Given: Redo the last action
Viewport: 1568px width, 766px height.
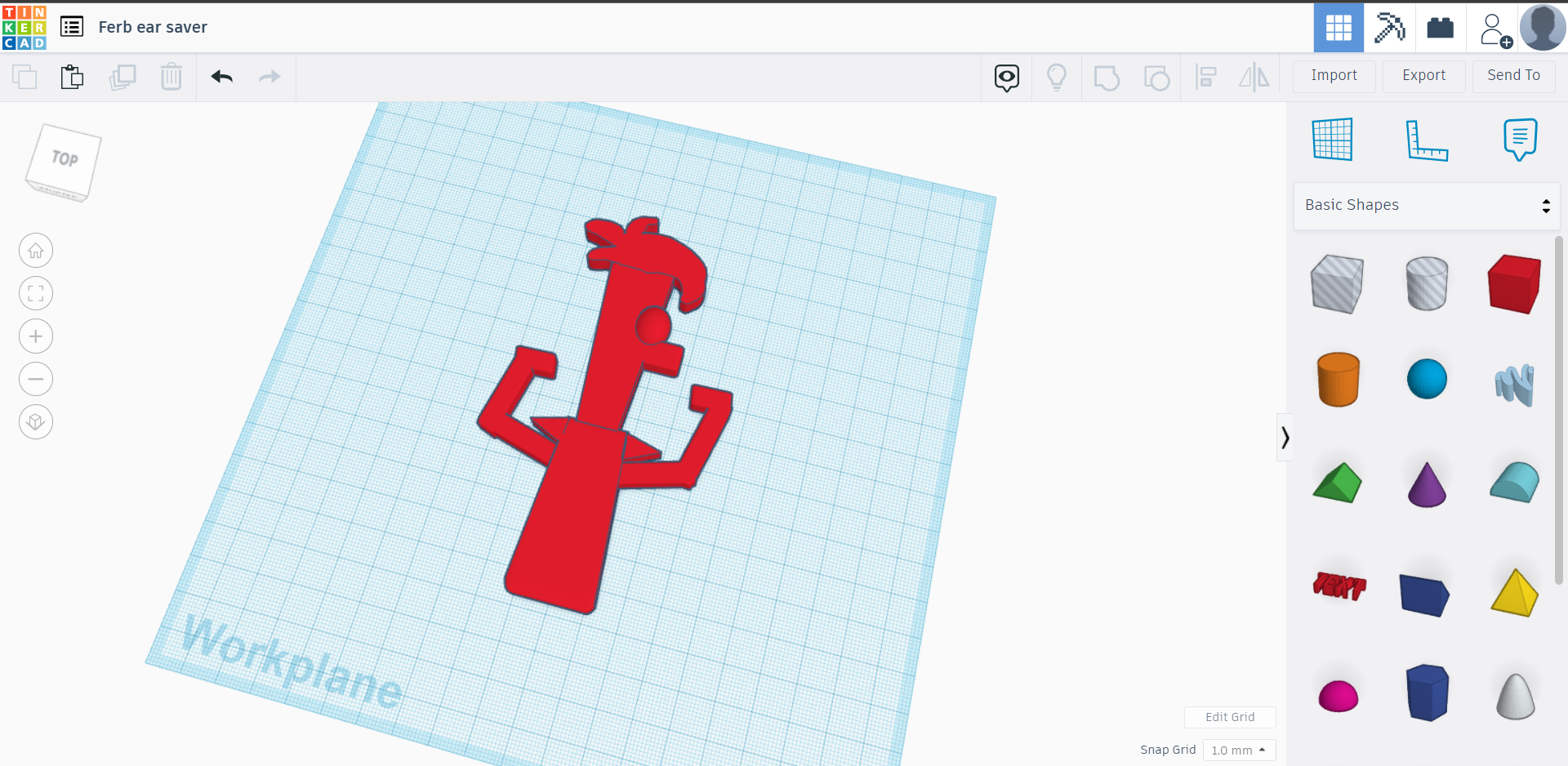Looking at the screenshot, I should click(269, 77).
